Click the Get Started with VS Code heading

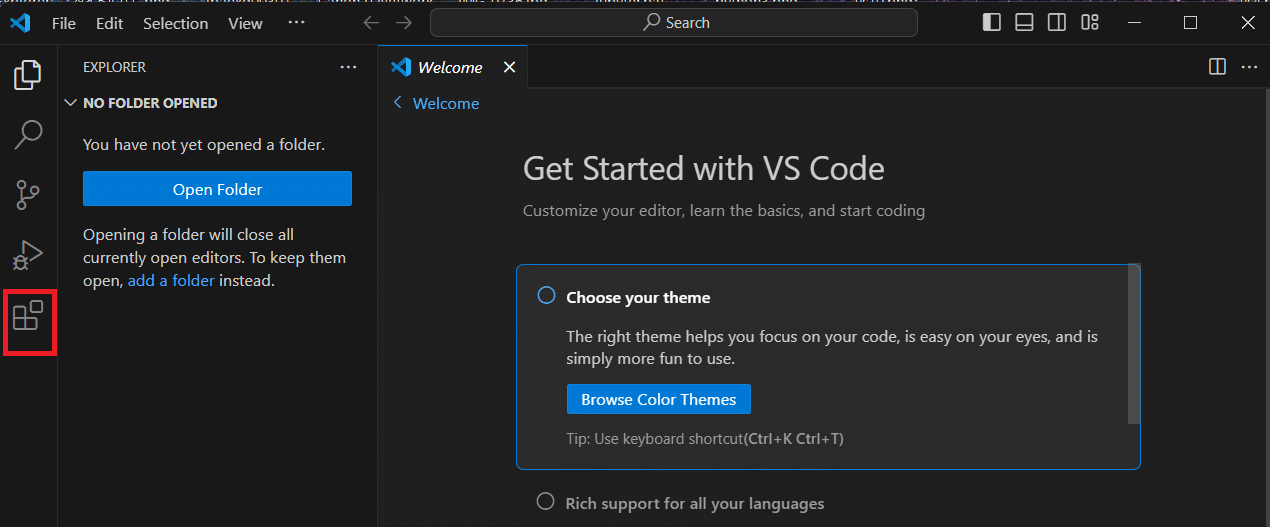point(704,168)
